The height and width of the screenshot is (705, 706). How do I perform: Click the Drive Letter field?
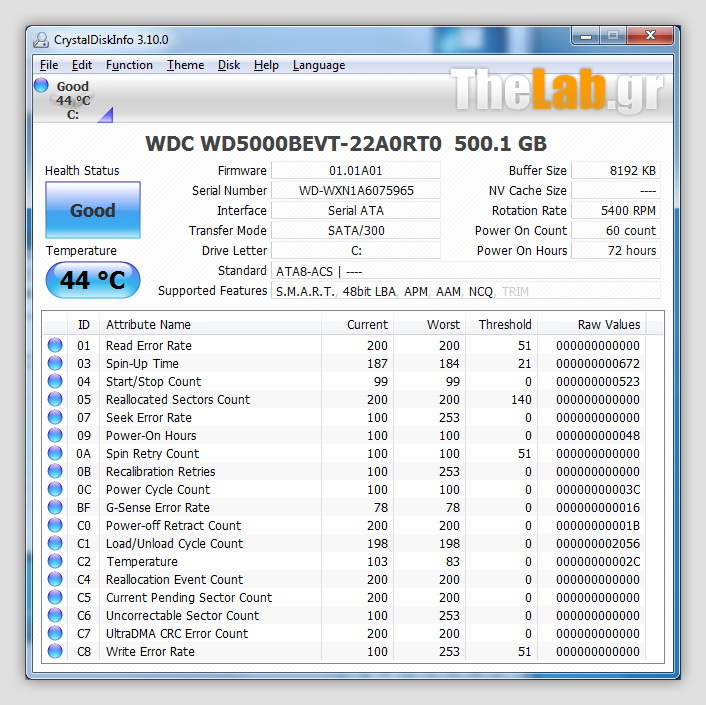tap(356, 250)
